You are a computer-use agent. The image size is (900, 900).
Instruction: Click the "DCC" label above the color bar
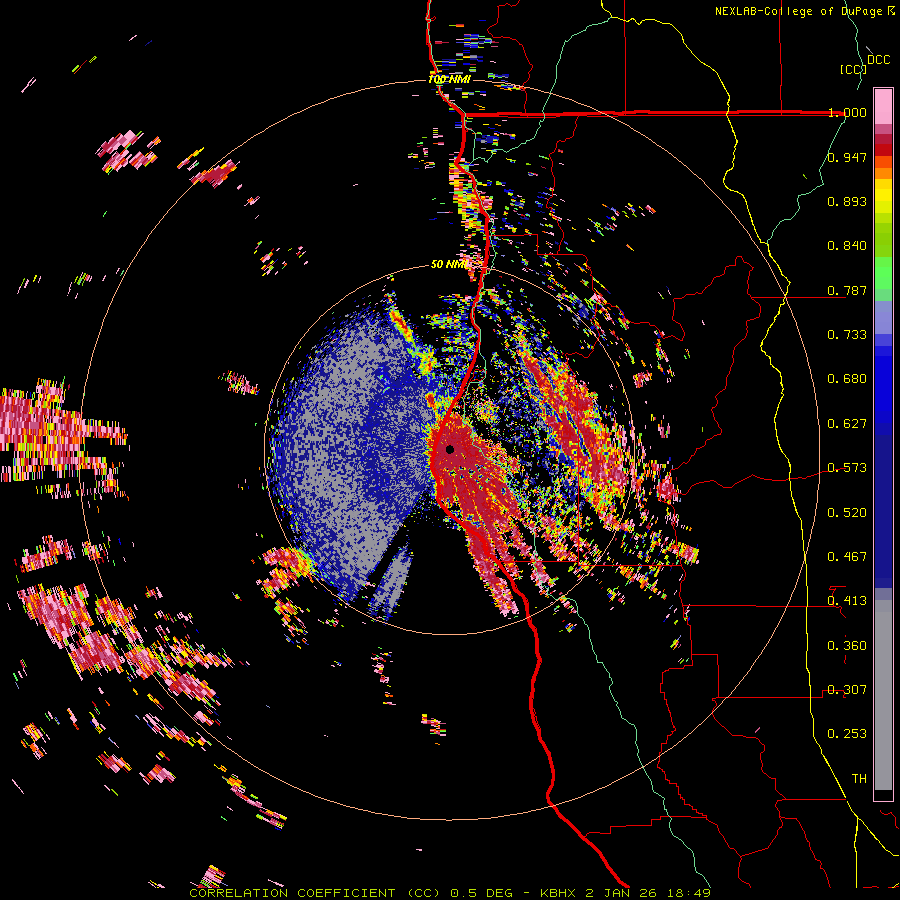pyautogui.click(x=878, y=60)
